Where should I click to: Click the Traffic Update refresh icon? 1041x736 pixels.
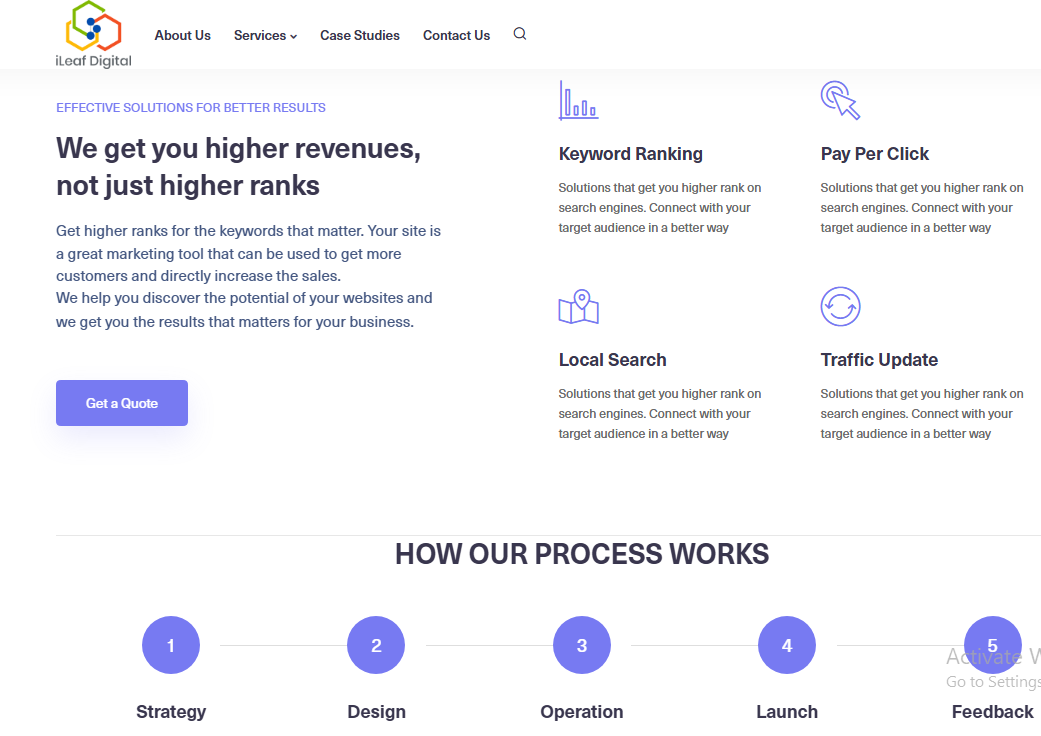point(840,307)
